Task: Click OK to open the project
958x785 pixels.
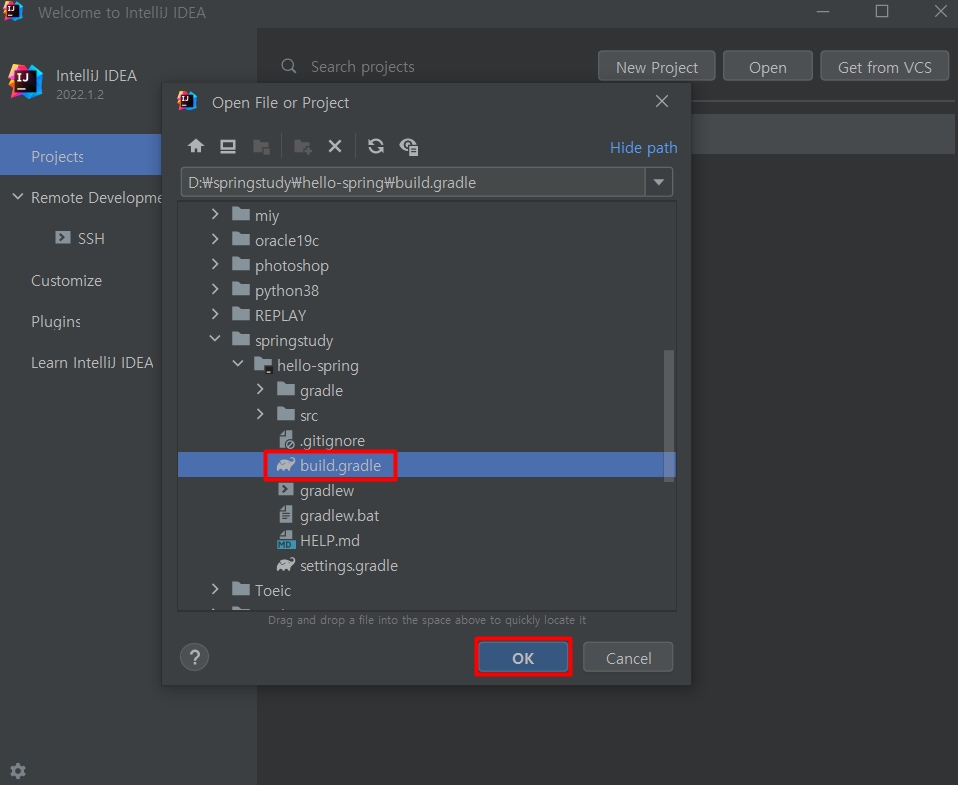Action: 523,657
